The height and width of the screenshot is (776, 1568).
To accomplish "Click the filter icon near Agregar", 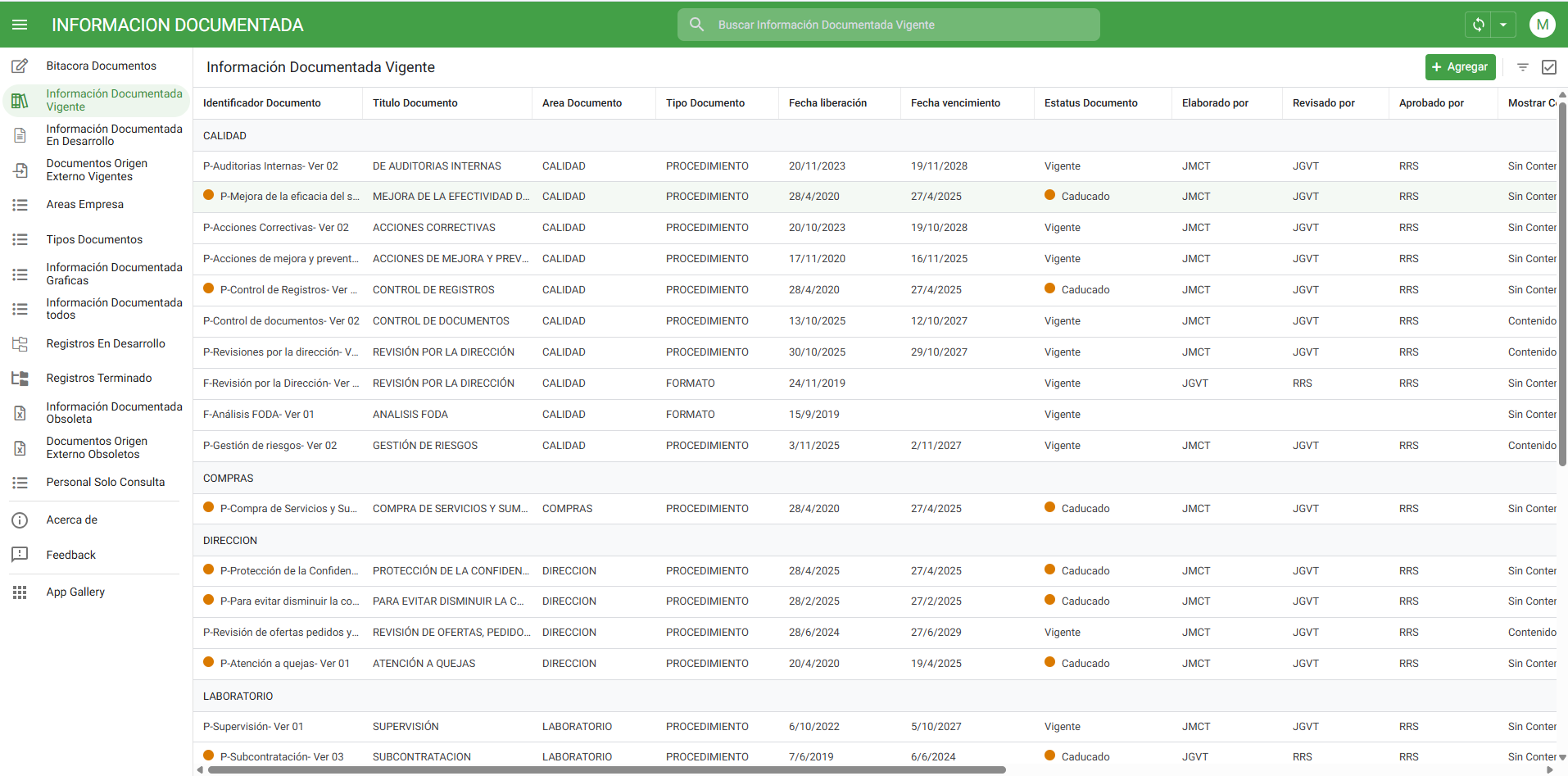I will point(1523,67).
